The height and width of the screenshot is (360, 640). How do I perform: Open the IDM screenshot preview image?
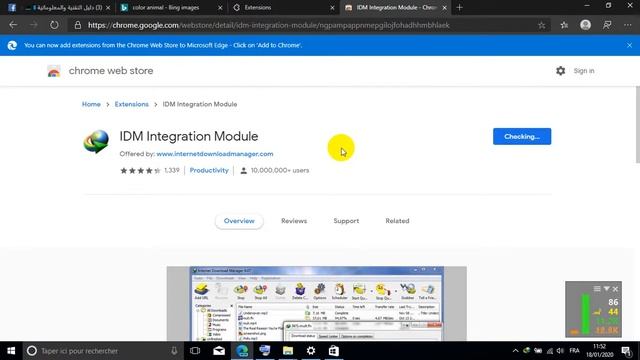click(316, 304)
